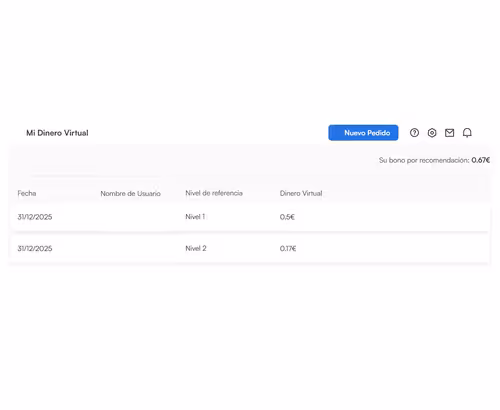Select the Dinero Virtual column header
This screenshot has width=500, height=410.
click(x=301, y=193)
